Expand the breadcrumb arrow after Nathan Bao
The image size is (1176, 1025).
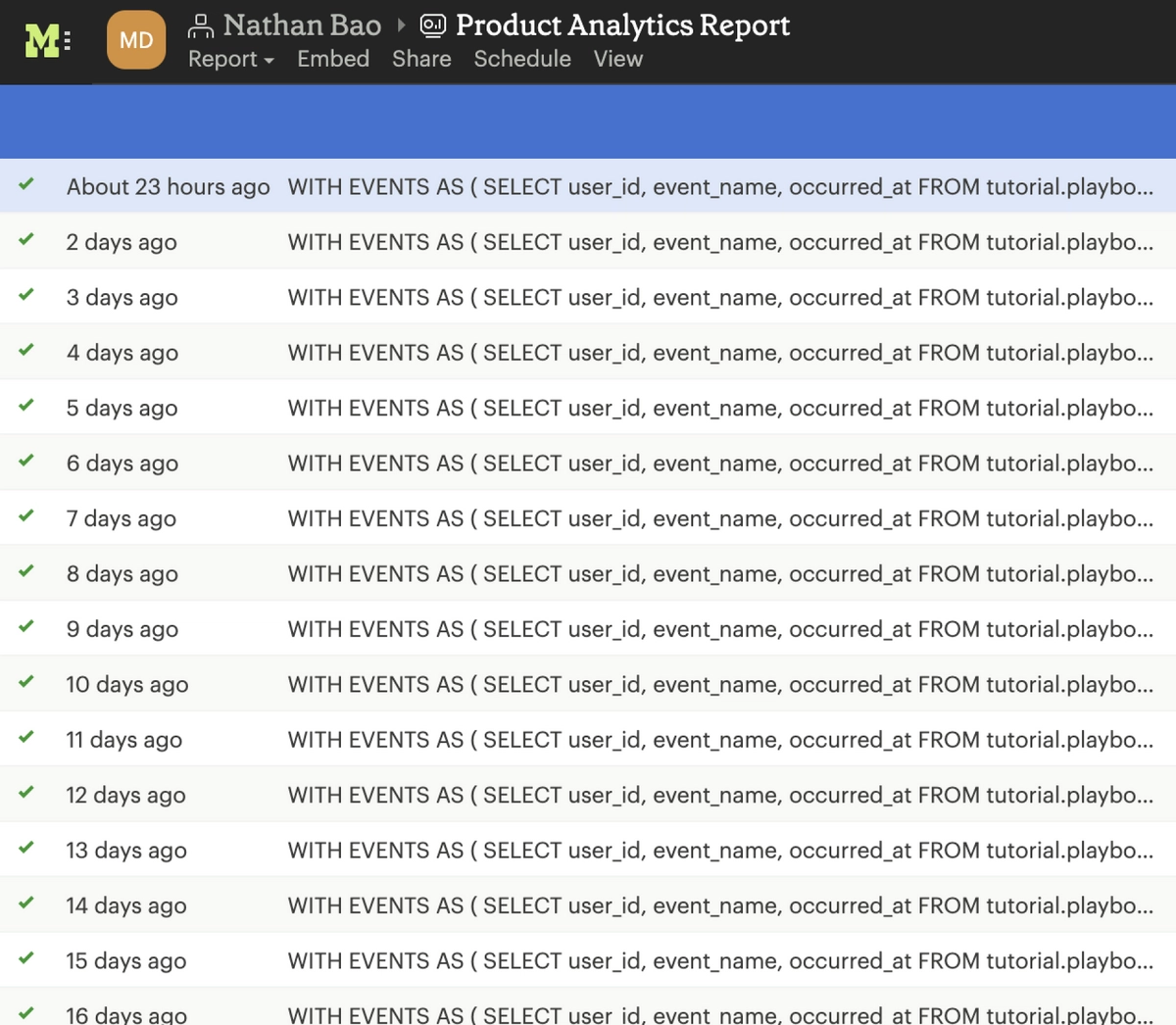click(x=402, y=25)
